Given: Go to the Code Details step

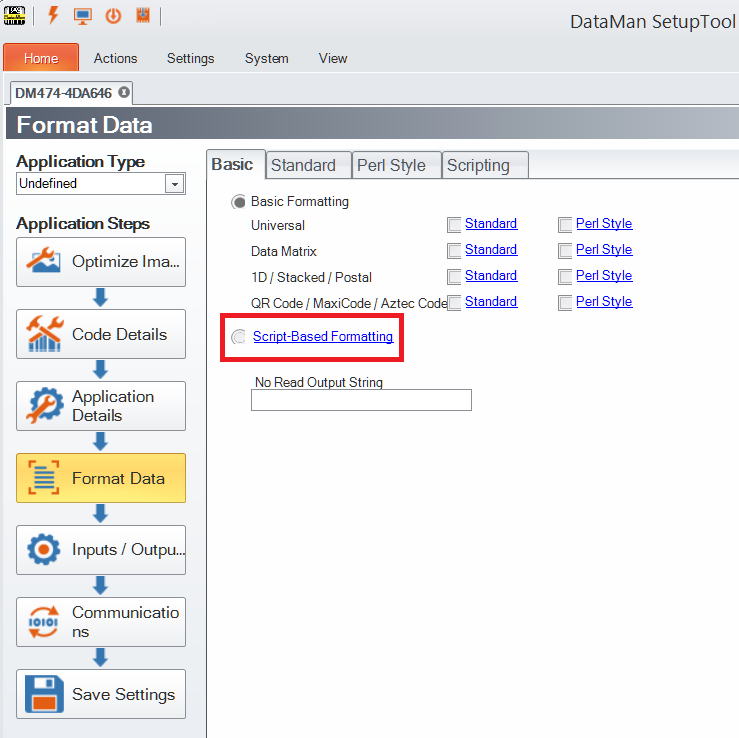Looking at the screenshot, I should pos(101,334).
